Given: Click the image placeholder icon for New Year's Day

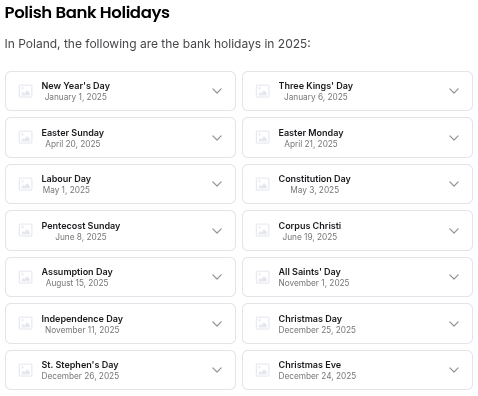Looking at the screenshot, I should (x=26, y=91).
